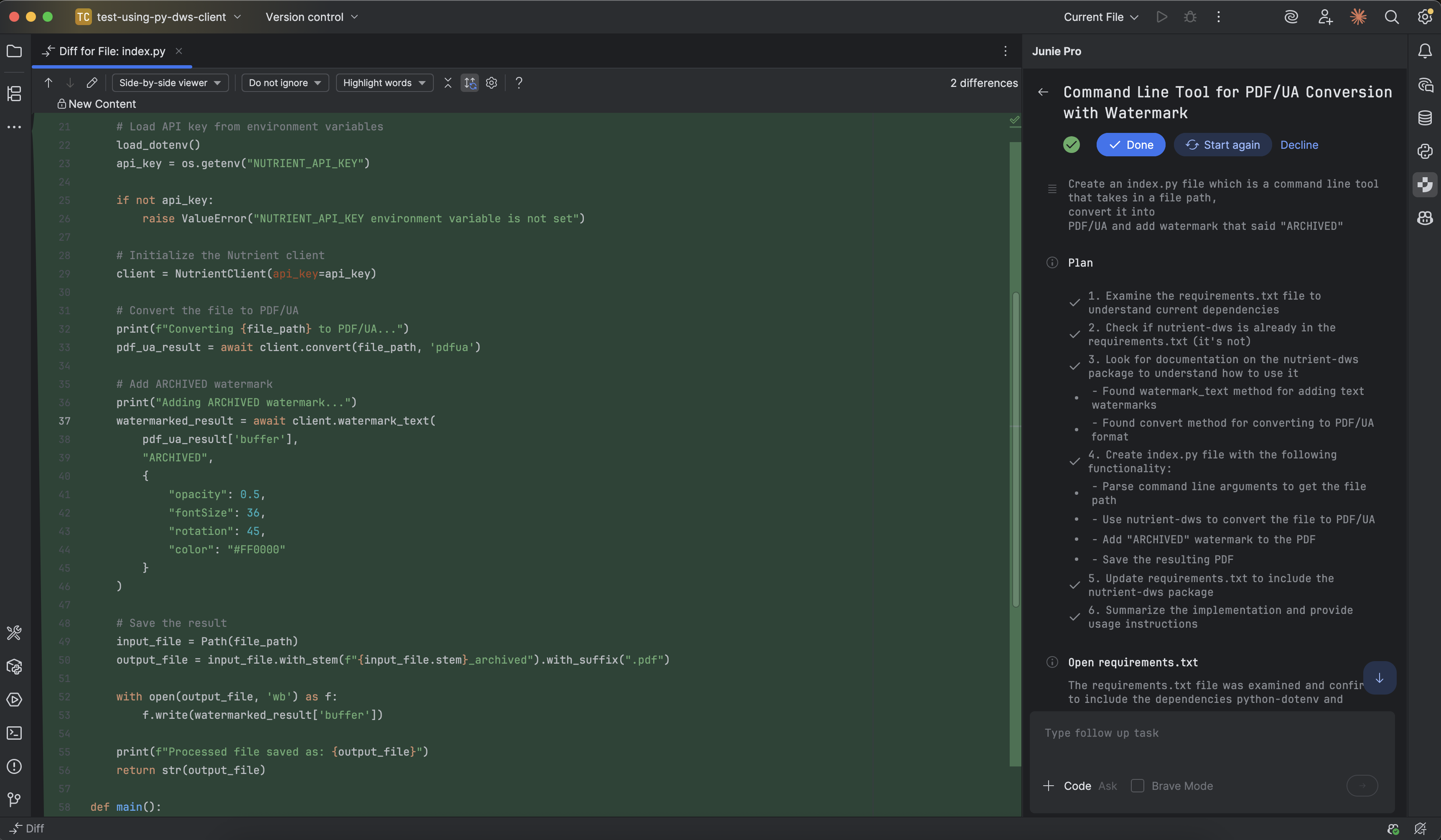Viewport: 1441px width, 840px height.
Task: Enable Brave Mode in Junie panel
Action: (x=1137, y=786)
